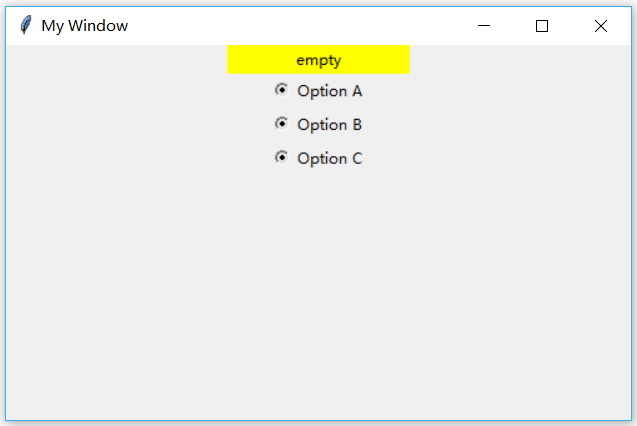This screenshot has width=637, height=426.
Task: Click the "Option A" text label
Action: [329, 91]
